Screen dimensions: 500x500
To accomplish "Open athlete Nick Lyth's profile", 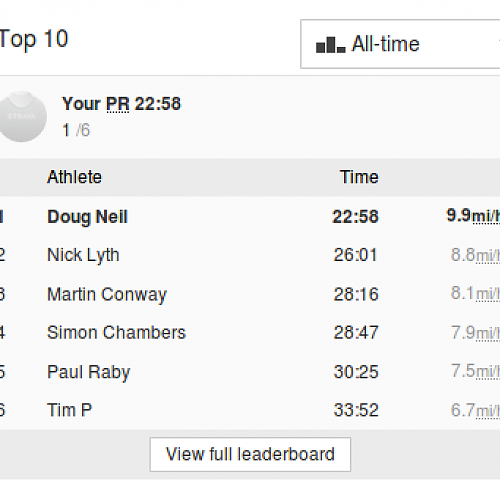I will 83,255.
